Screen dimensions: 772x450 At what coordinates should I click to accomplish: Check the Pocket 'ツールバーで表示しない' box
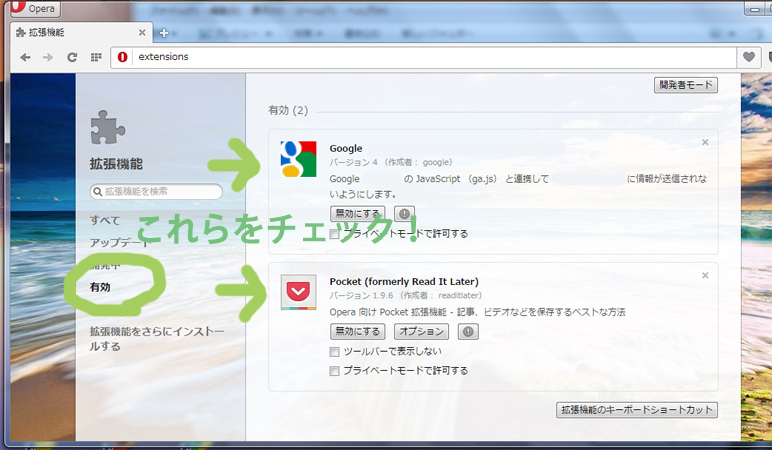click(x=335, y=352)
